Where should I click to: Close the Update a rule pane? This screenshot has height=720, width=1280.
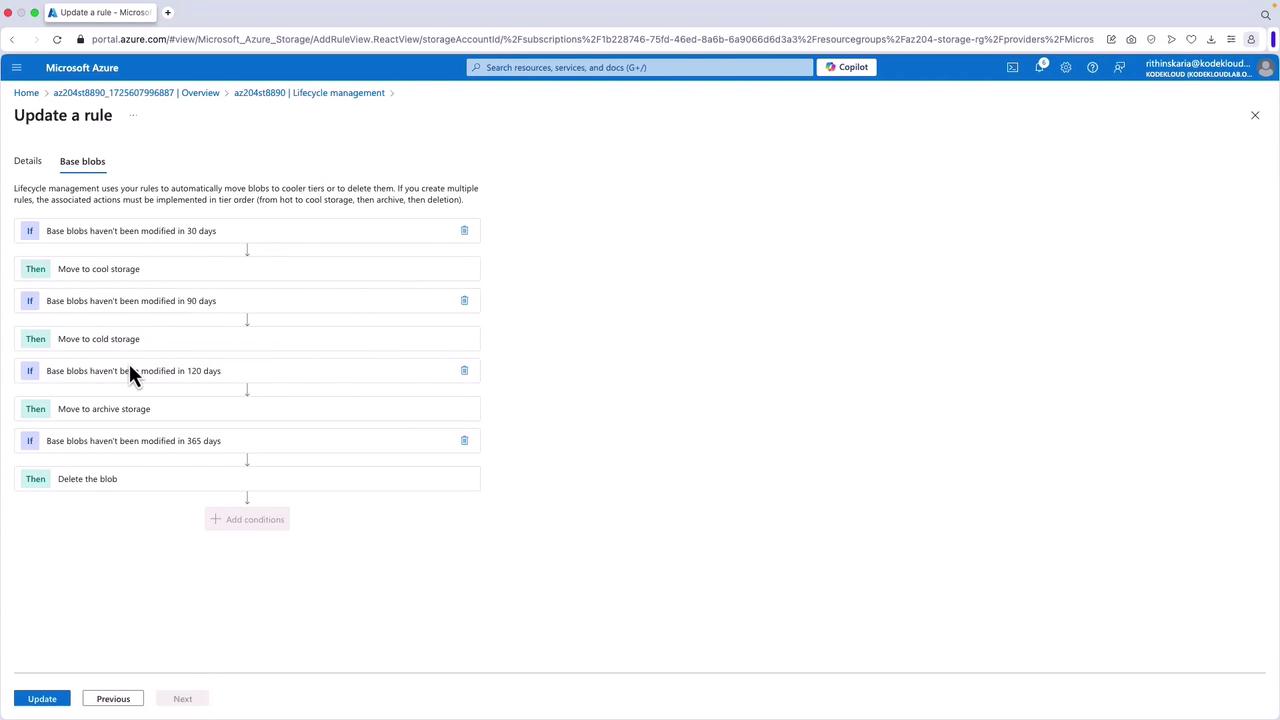pyautogui.click(x=1255, y=115)
